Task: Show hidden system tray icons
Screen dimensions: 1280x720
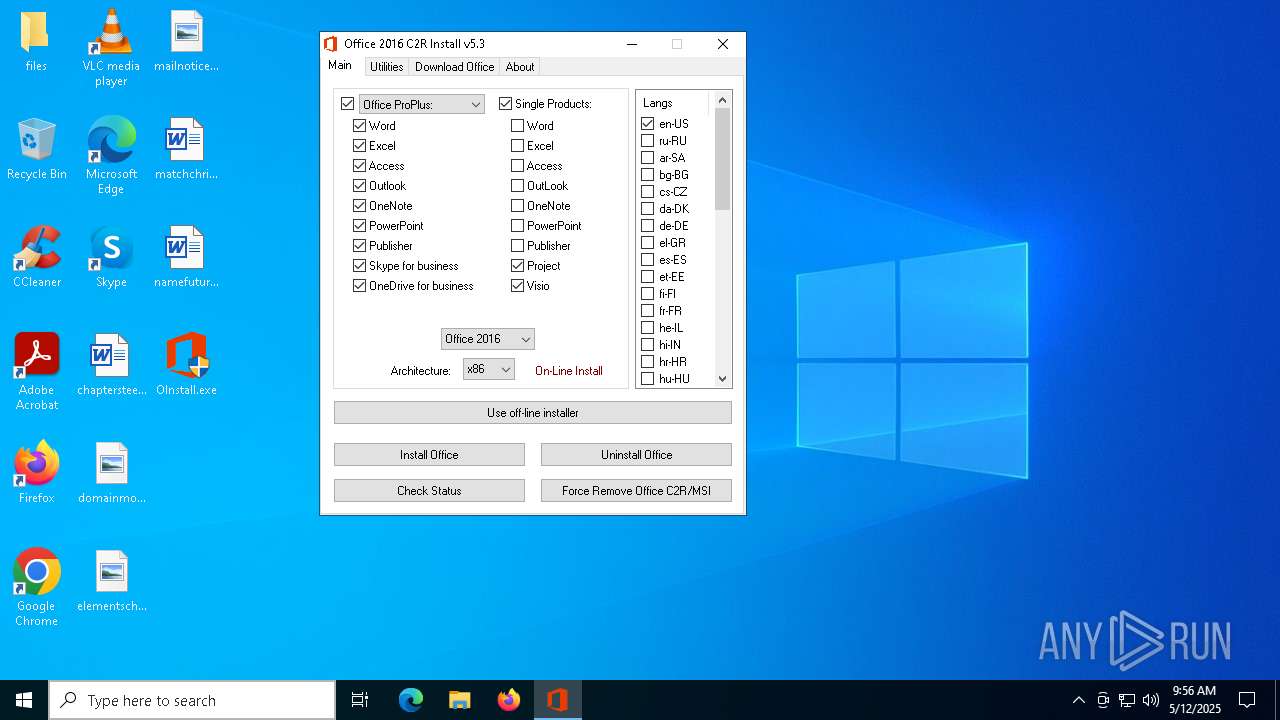Action: tap(1078, 700)
